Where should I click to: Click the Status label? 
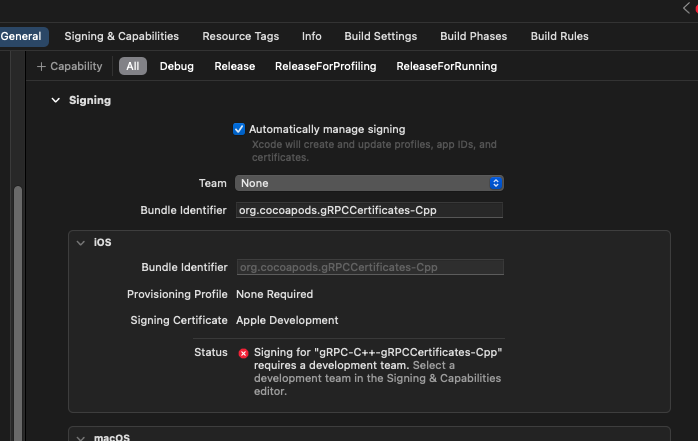pyautogui.click(x=211, y=352)
